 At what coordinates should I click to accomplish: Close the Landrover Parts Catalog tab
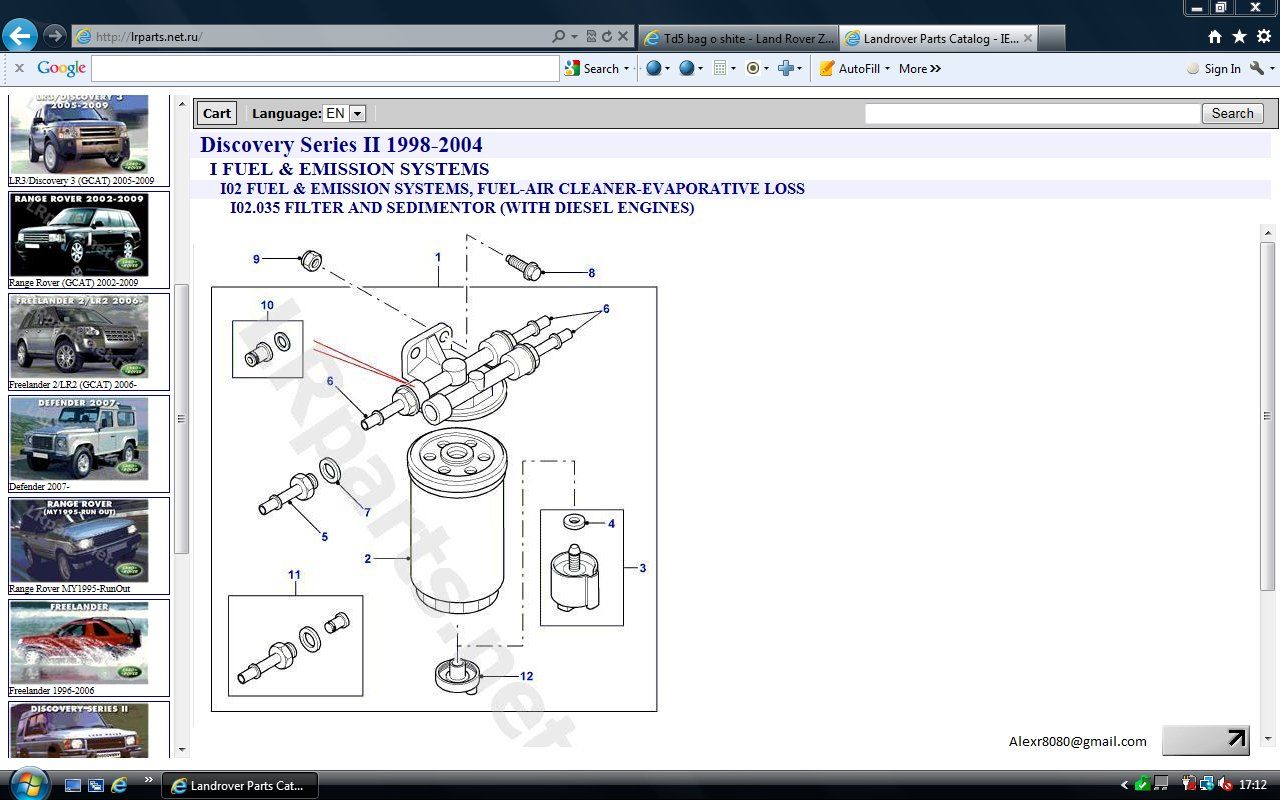point(1028,38)
